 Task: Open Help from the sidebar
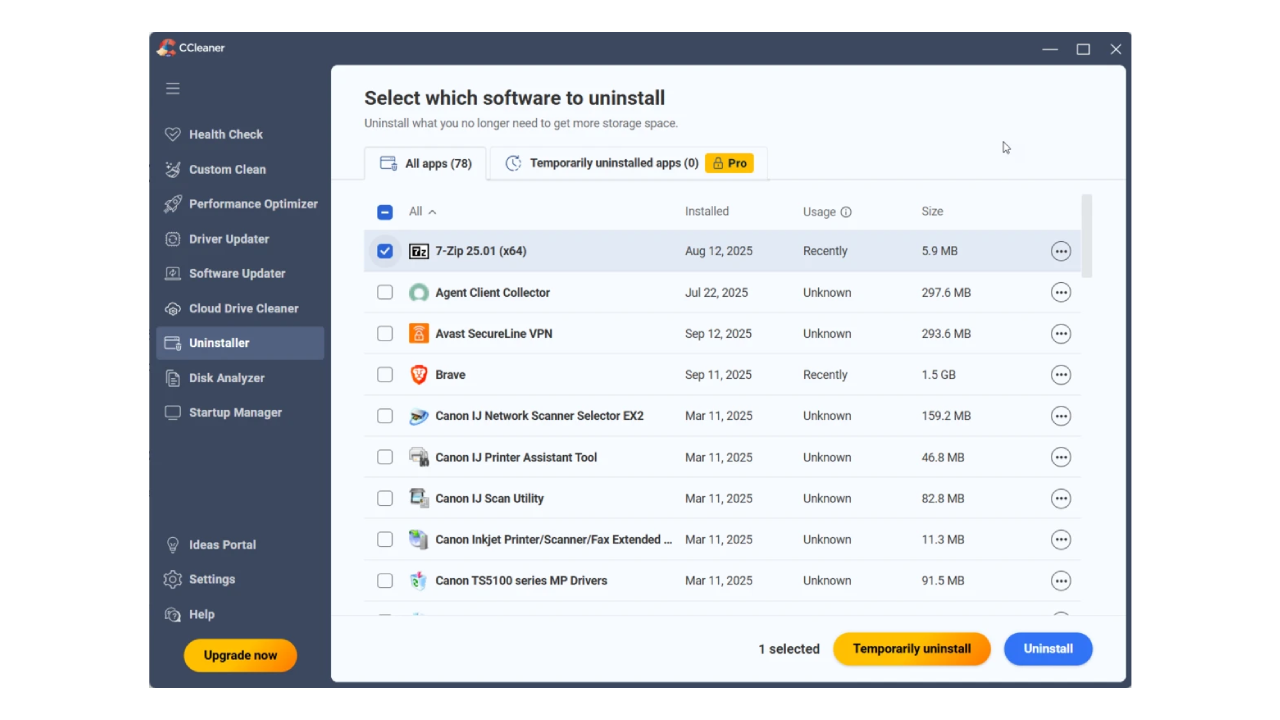tap(240, 614)
